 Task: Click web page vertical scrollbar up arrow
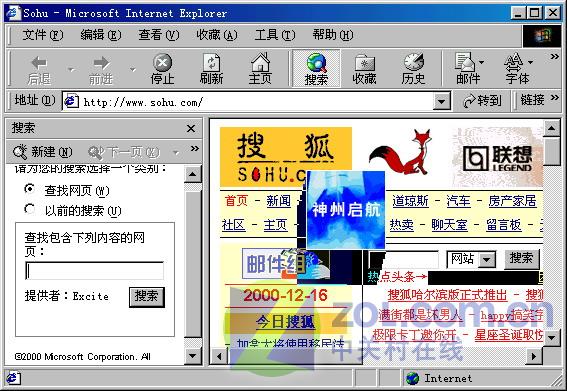[552, 128]
